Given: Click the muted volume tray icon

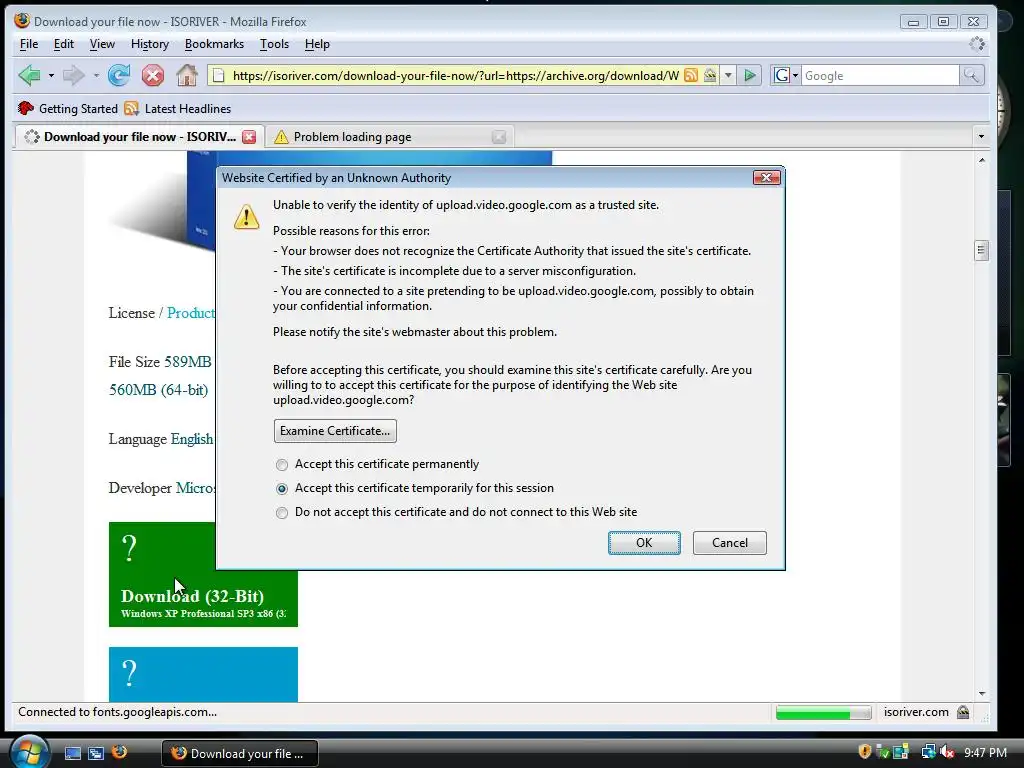Looking at the screenshot, I should [x=947, y=752].
